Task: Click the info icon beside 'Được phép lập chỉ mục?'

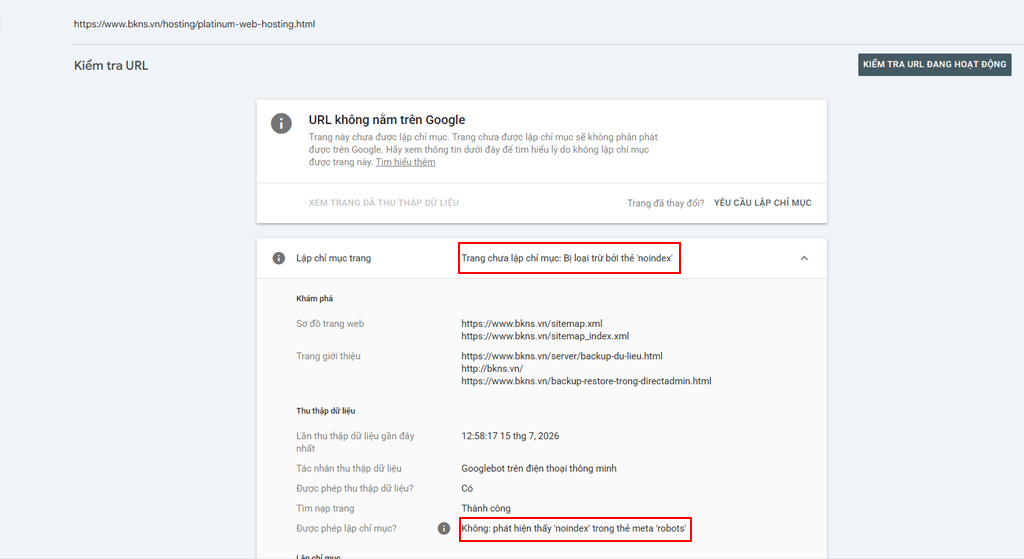Action: tap(443, 528)
